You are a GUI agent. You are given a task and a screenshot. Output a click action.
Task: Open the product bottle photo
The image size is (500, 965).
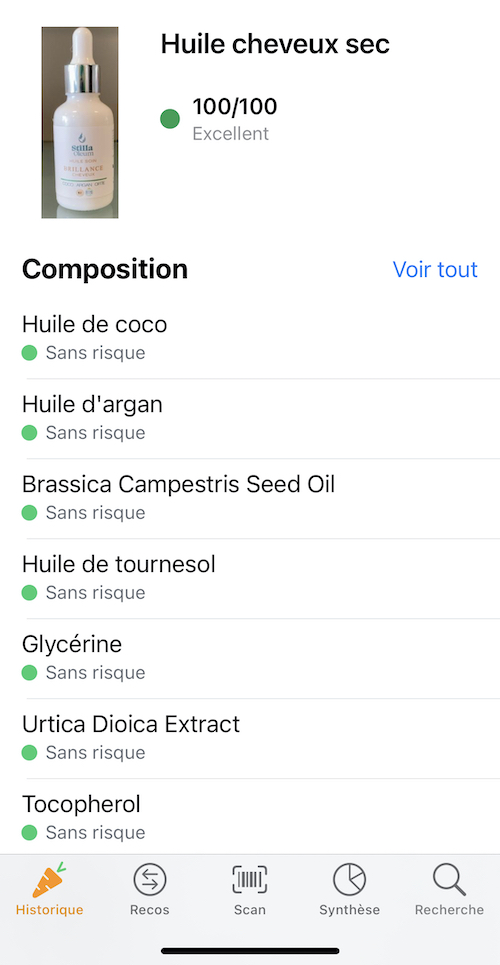point(80,122)
